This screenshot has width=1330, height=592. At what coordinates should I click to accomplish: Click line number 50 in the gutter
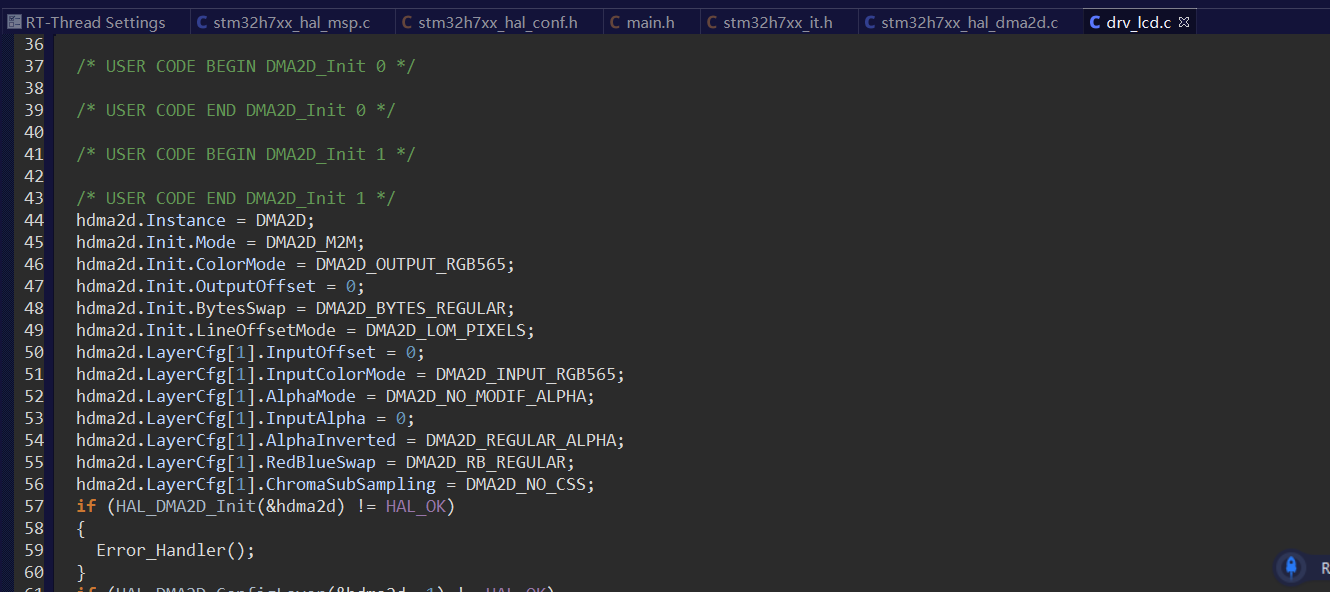(33, 352)
